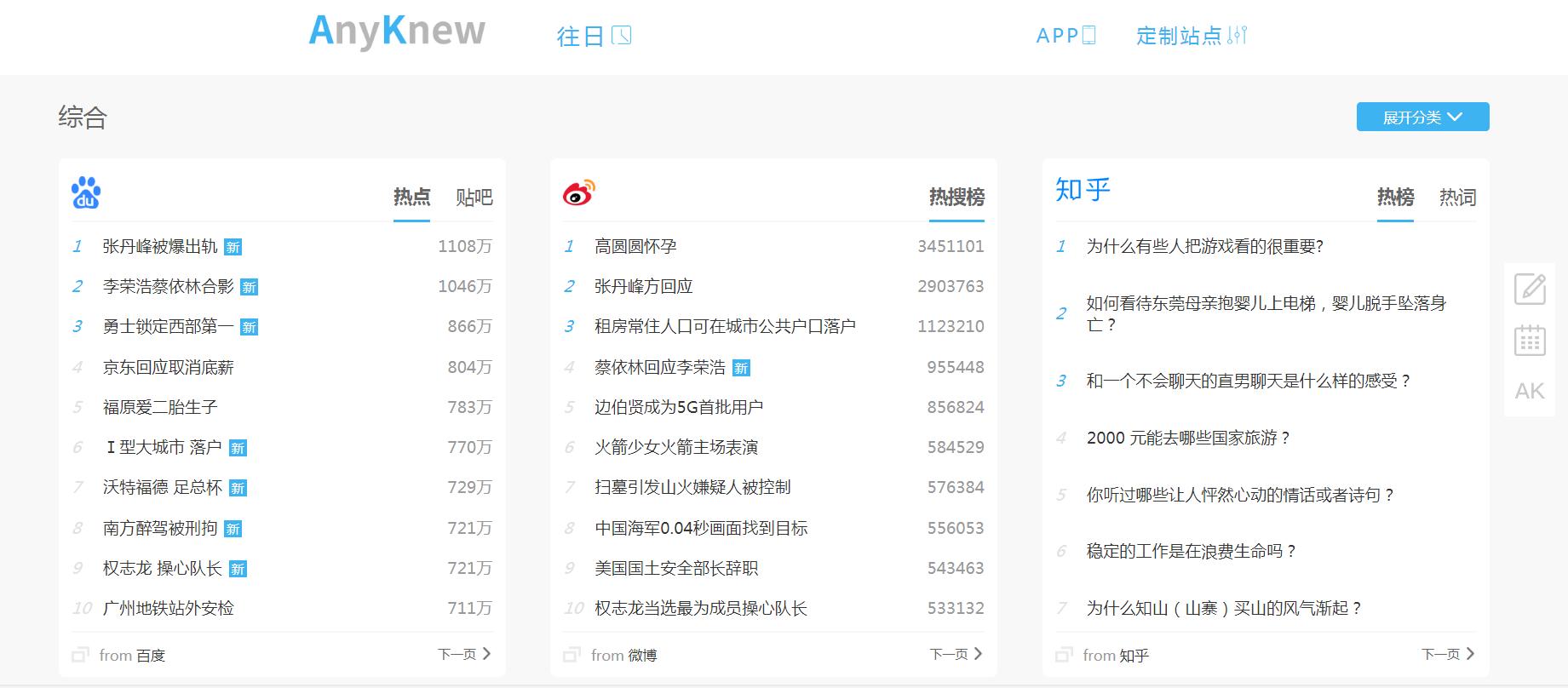Open headline 沃特福德 足总杯

tap(162, 487)
